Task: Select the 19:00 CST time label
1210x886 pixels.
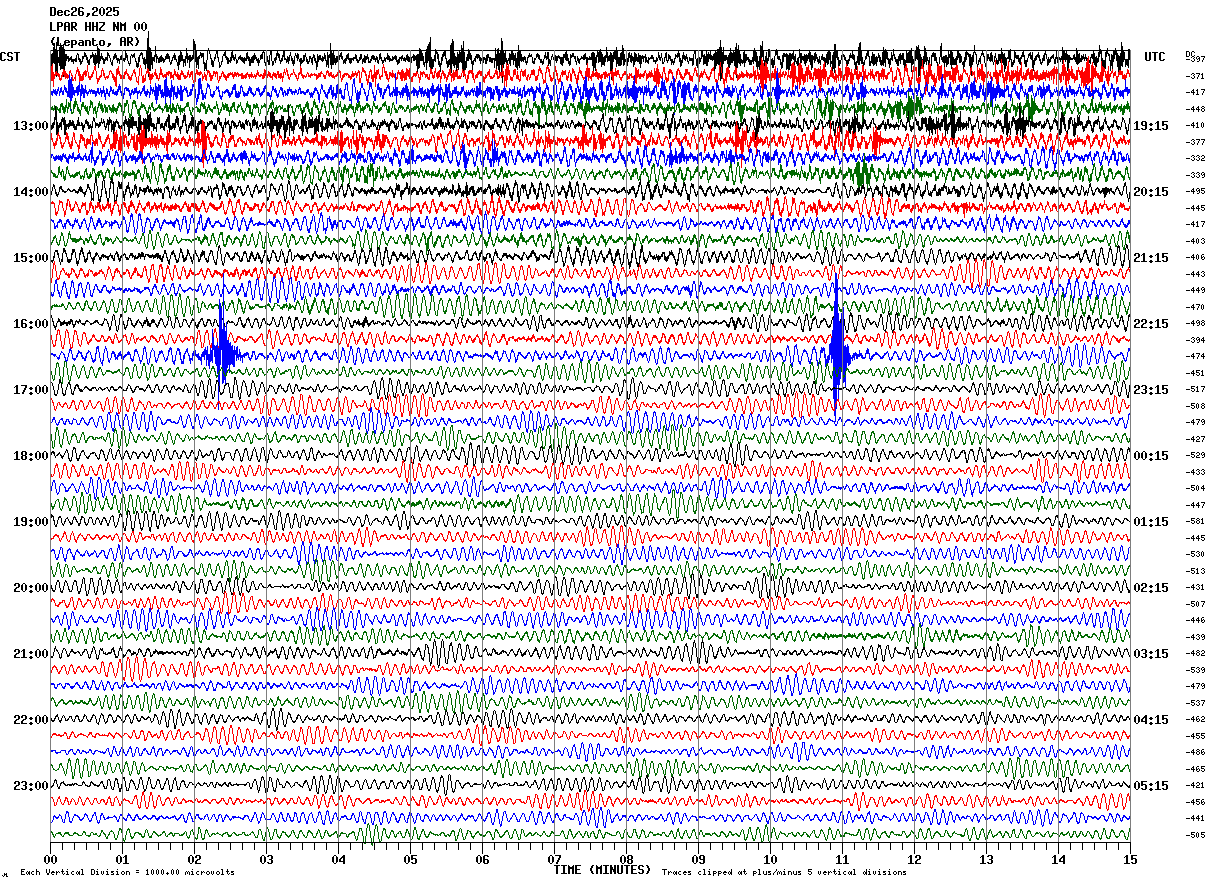Action: pos(31,522)
